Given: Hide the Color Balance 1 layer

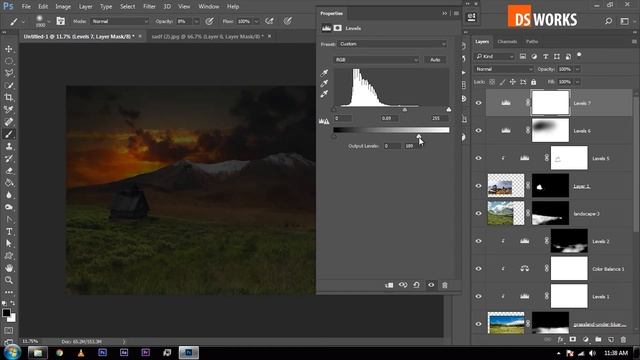Looking at the screenshot, I should coord(478,269).
